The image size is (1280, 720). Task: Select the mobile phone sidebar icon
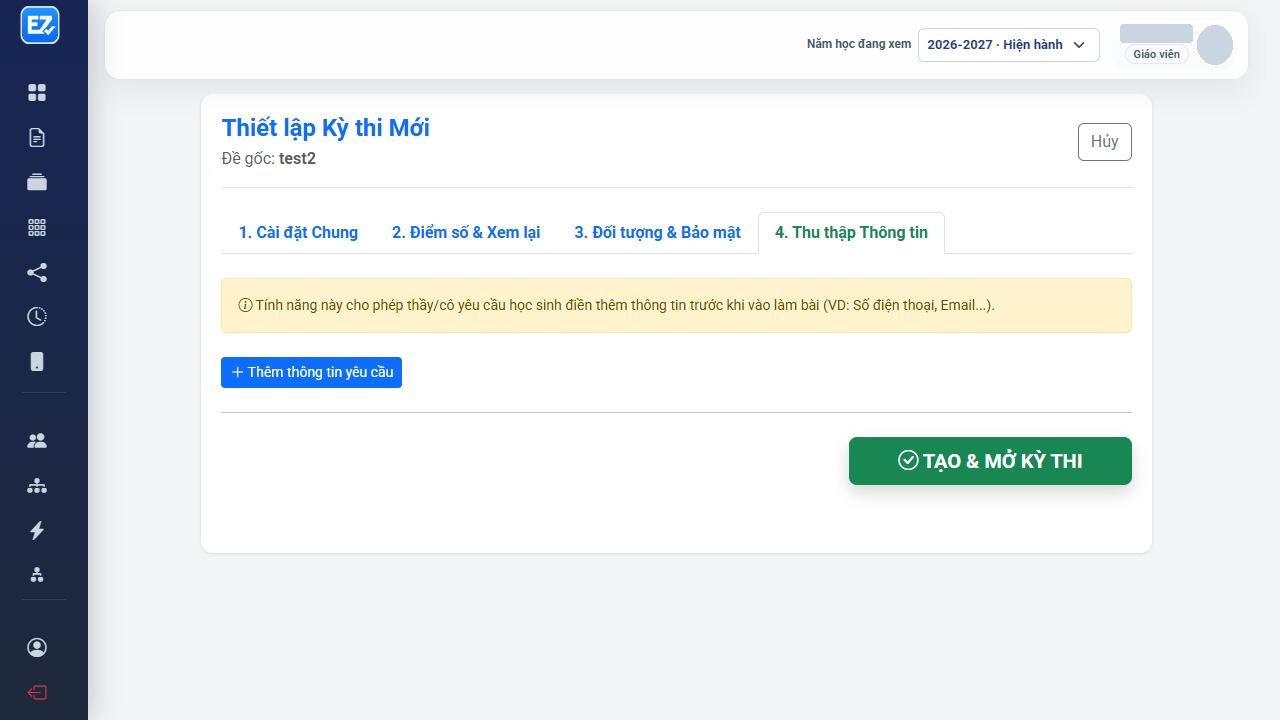37,362
